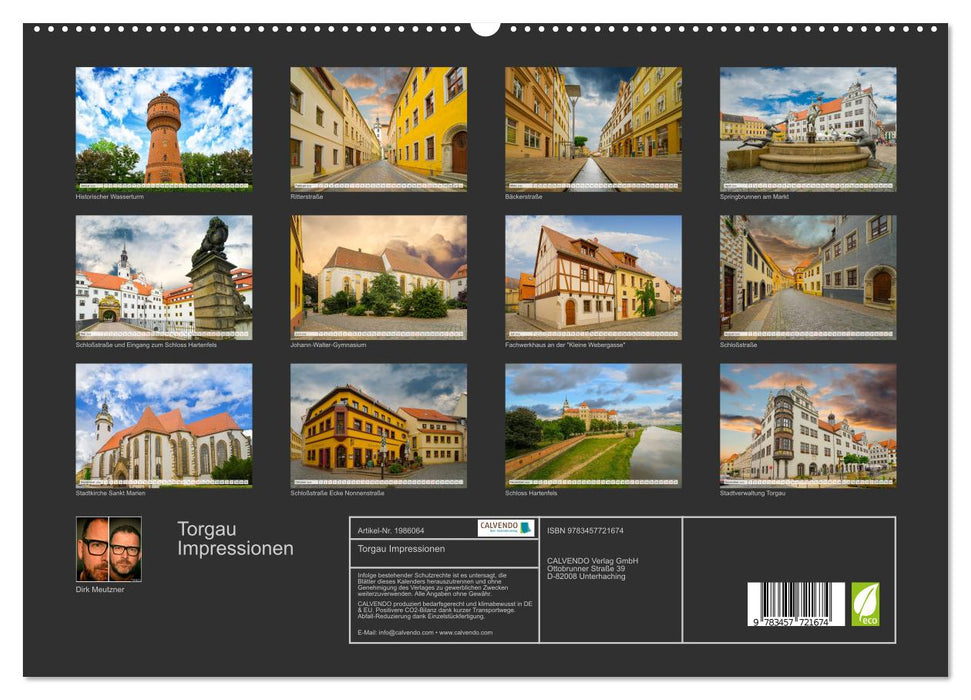Click the info@calvendo.com email address

point(407,632)
